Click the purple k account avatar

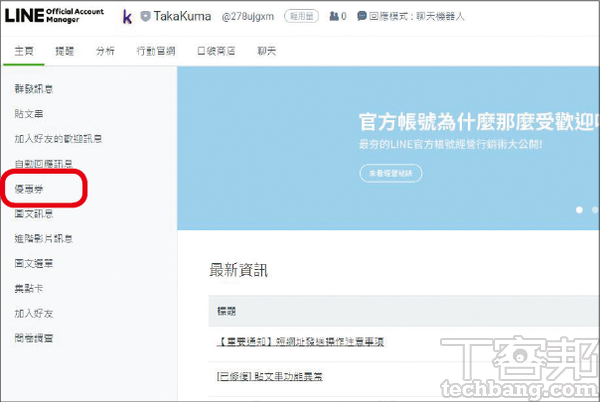[x=127, y=17]
